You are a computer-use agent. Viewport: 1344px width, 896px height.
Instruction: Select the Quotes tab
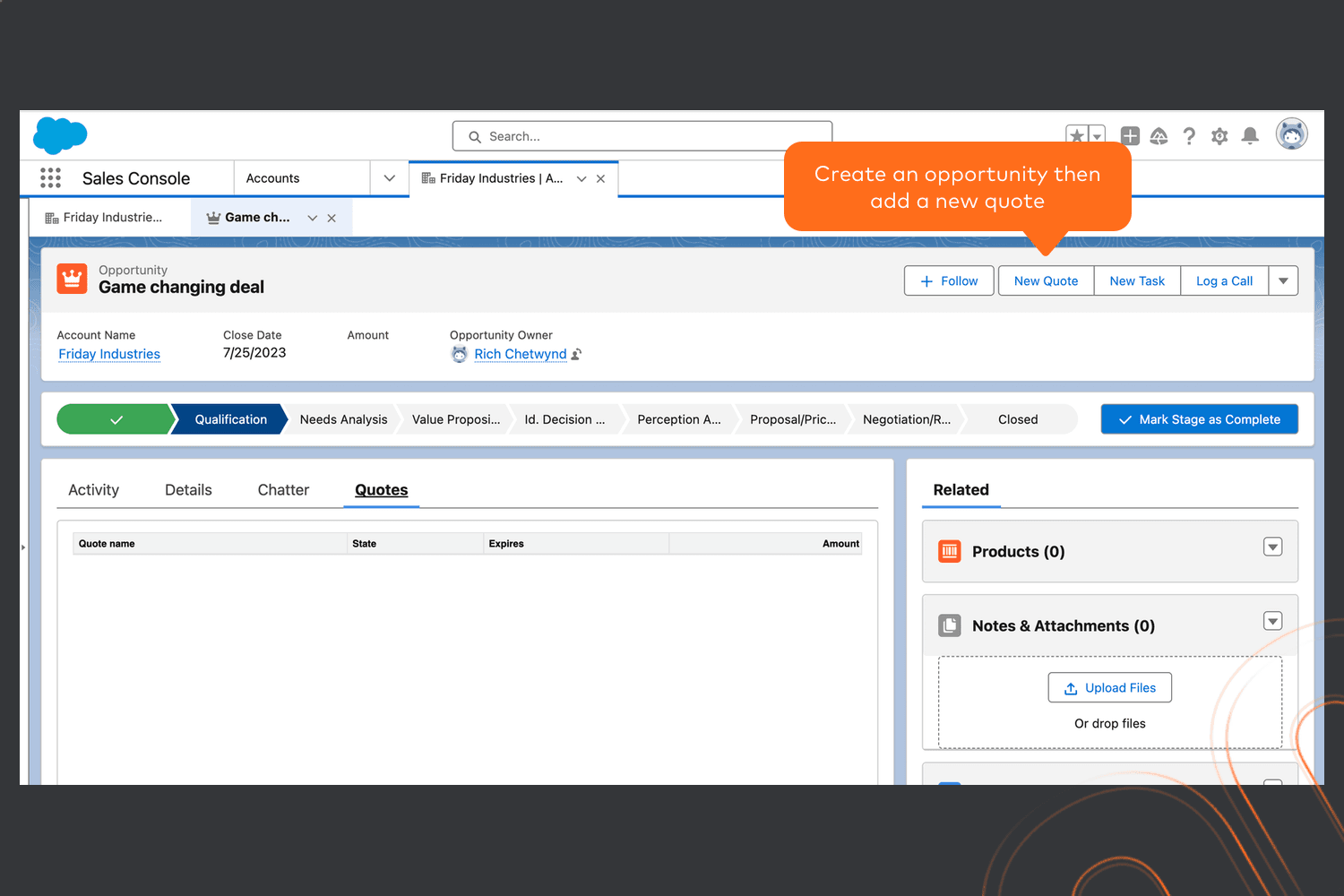(x=382, y=490)
